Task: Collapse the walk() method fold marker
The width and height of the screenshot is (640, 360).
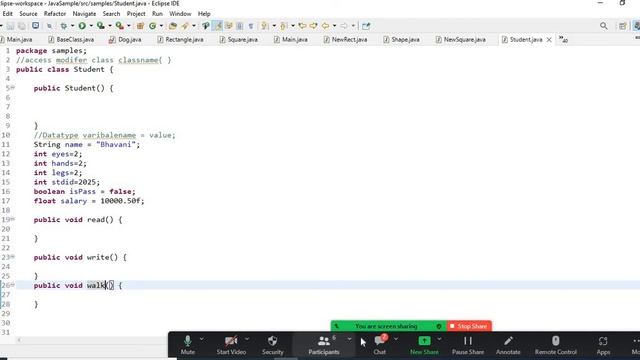Action: pos(13,284)
